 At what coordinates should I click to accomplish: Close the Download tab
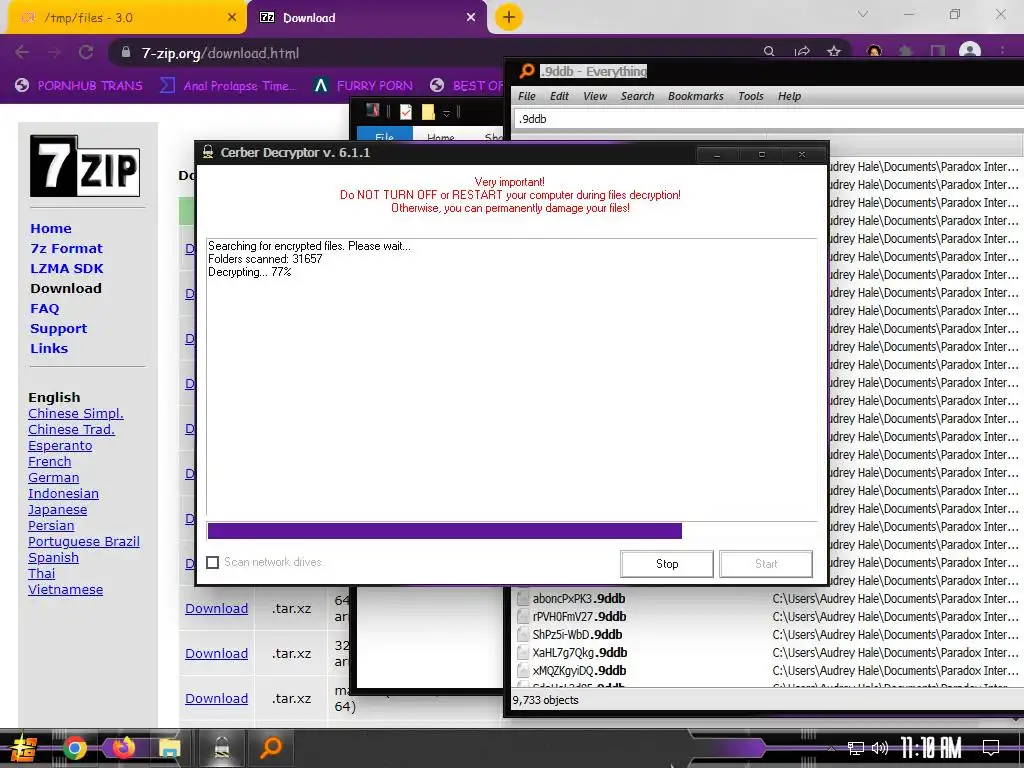coord(471,18)
